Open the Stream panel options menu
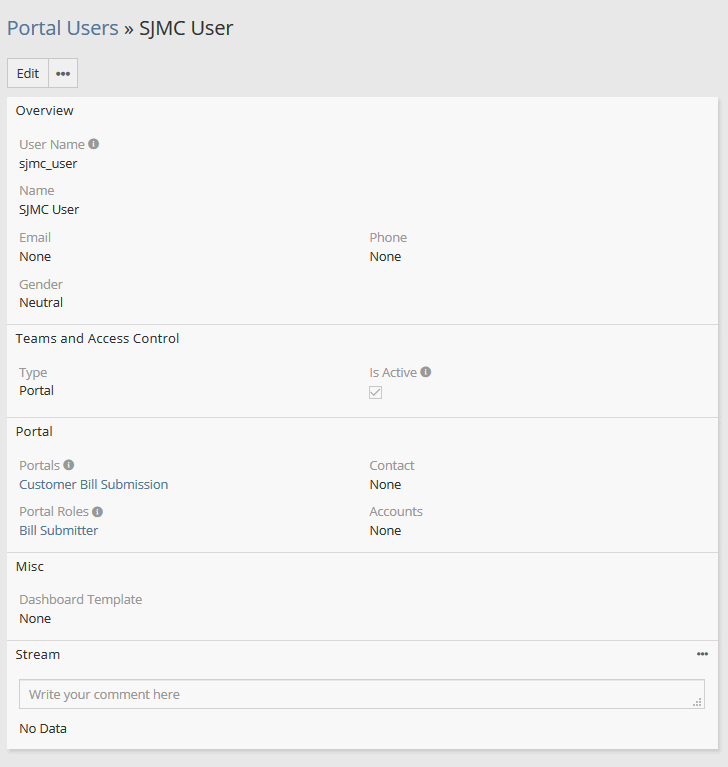This screenshot has height=767, width=728. [x=702, y=654]
